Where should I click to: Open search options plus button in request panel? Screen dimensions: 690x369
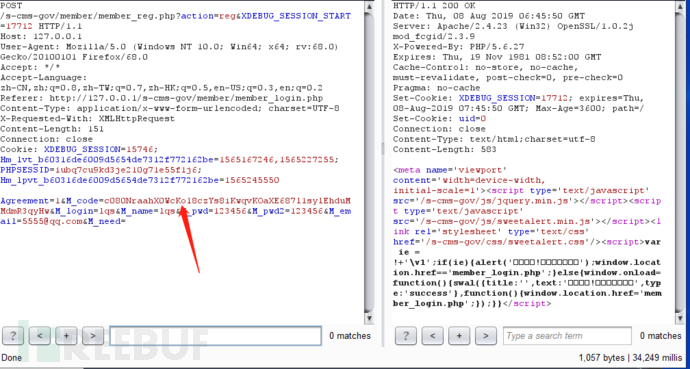66,336
